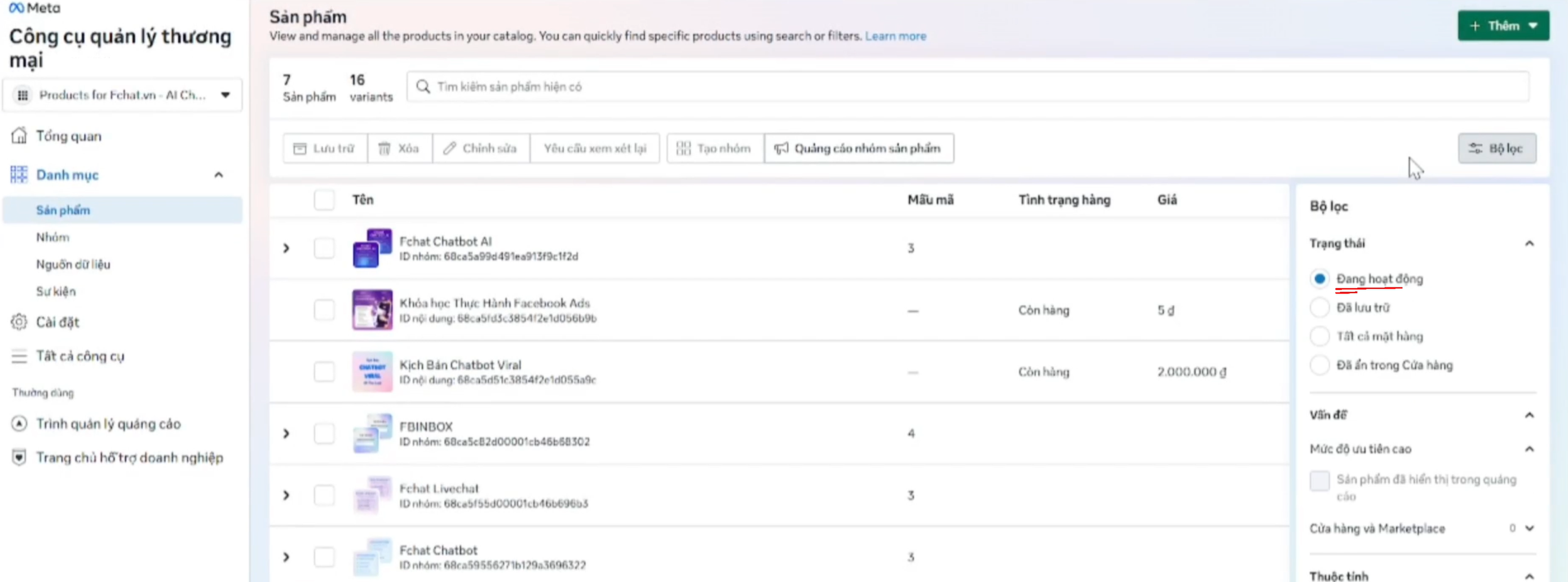Click the Kịch Bản Chatbot Viral thumbnail
Image resolution: width=1568 pixels, height=582 pixels.
(373, 371)
